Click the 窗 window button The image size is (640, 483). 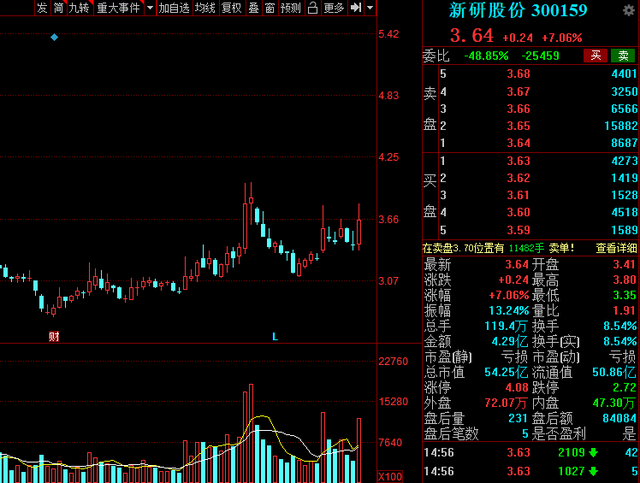tap(270, 8)
